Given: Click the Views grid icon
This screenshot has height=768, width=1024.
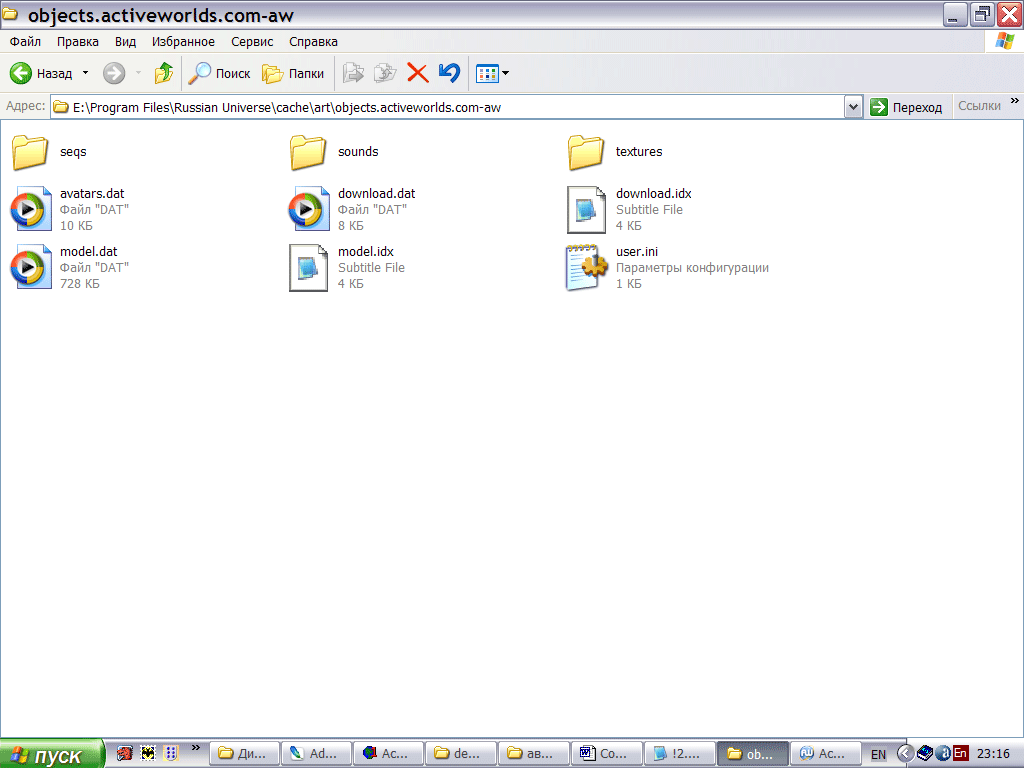Looking at the screenshot, I should click(487, 73).
